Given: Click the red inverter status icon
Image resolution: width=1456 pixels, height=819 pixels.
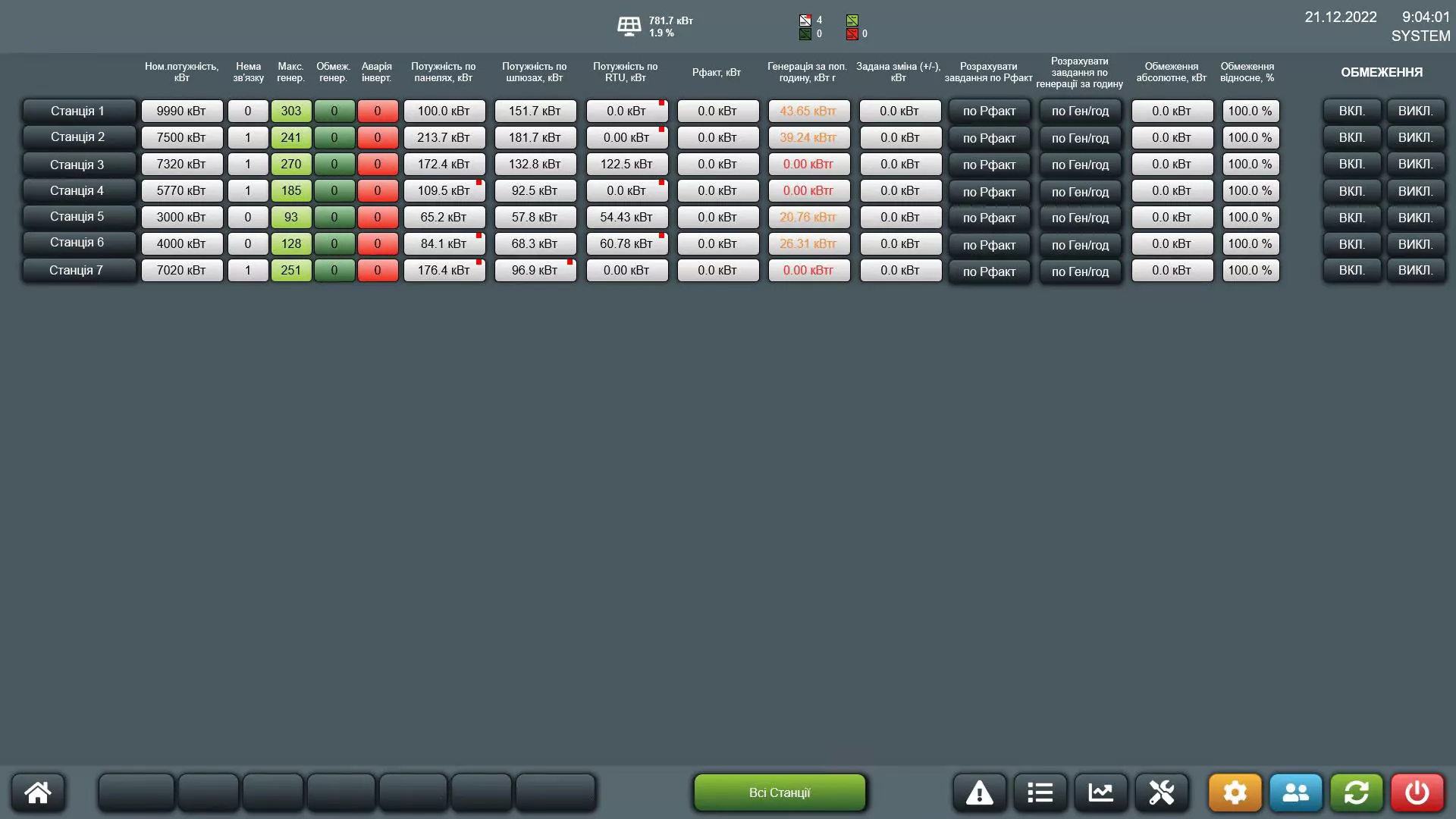Looking at the screenshot, I should tap(852, 34).
